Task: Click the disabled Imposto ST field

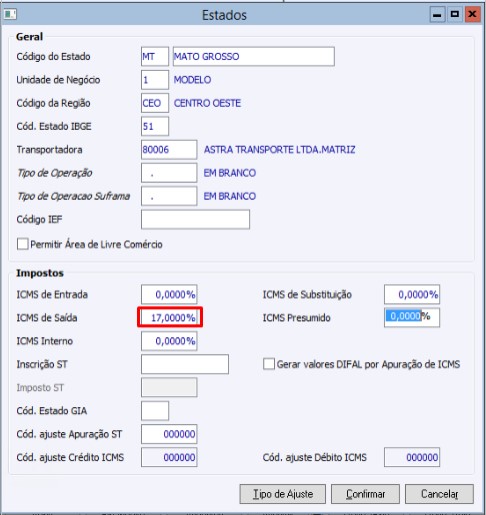Action: click(169, 387)
